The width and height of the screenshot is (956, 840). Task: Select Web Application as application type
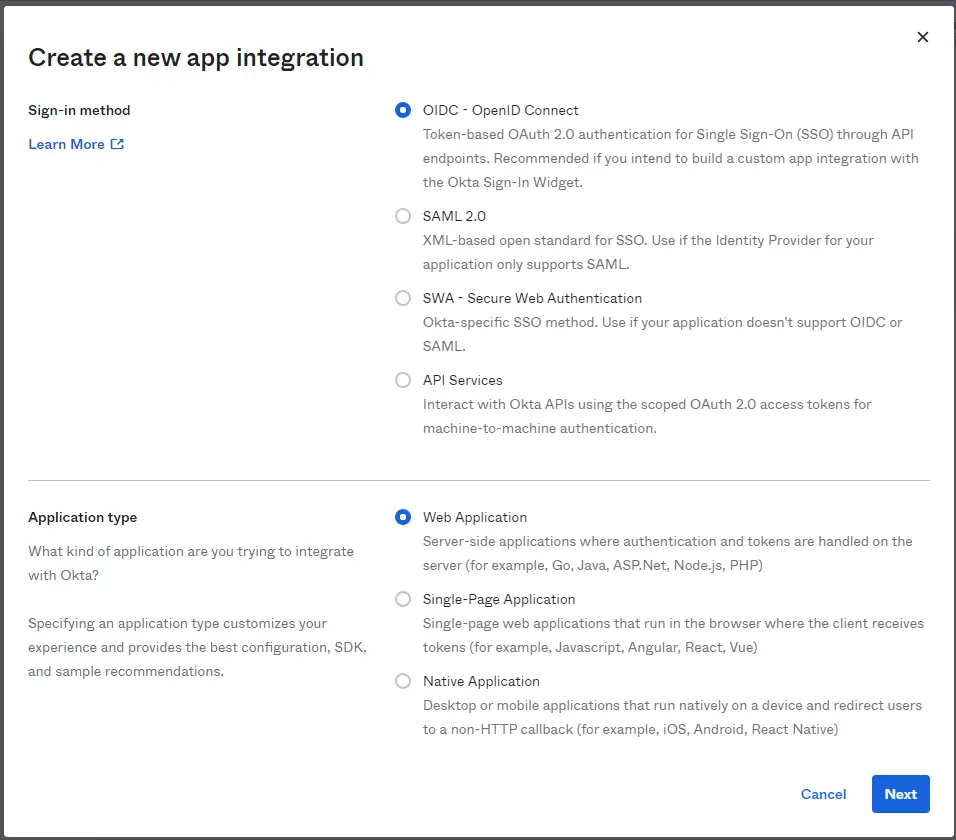[x=403, y=517]
